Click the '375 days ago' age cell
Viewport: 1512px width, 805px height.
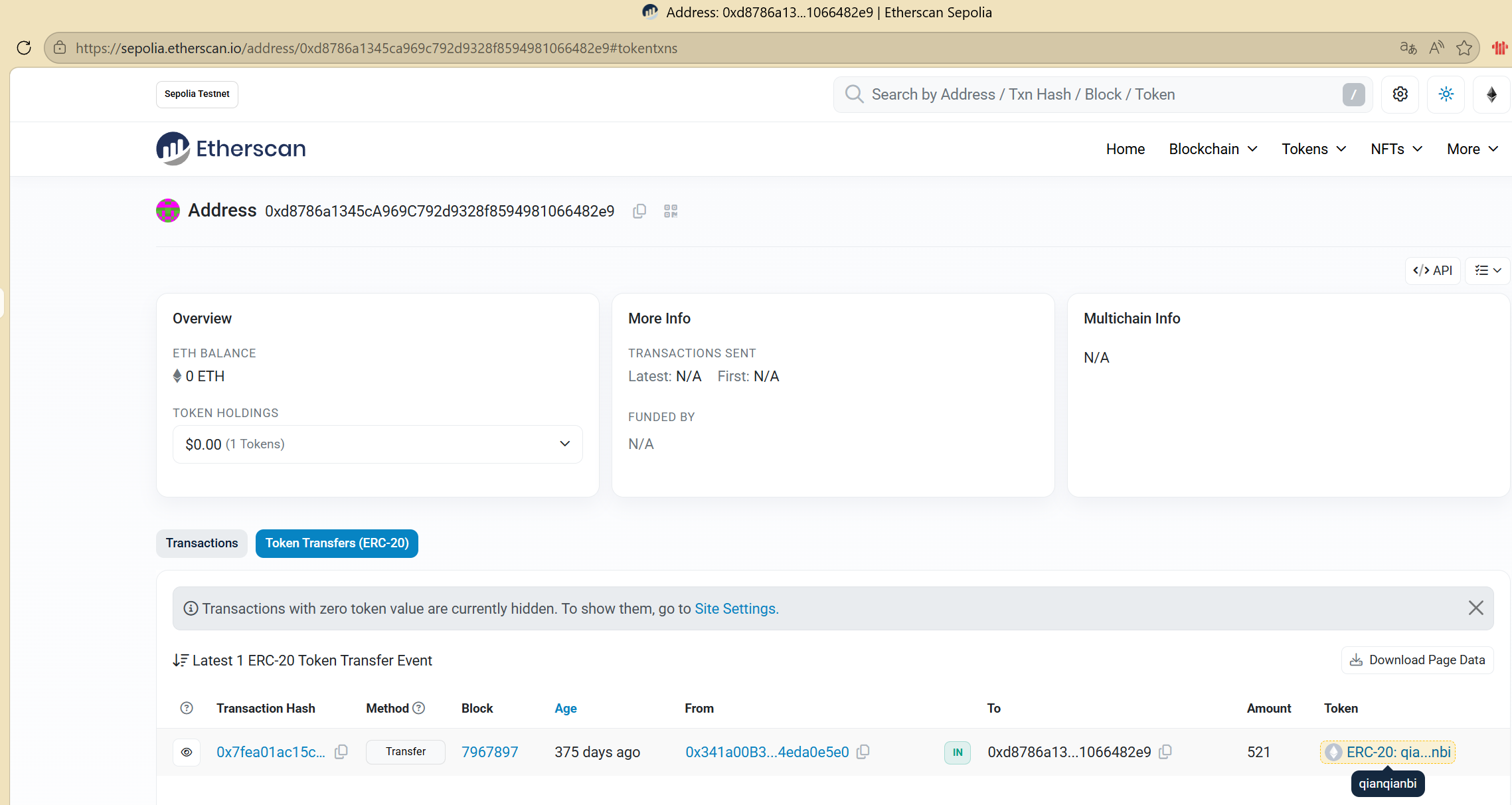[598, 752]
